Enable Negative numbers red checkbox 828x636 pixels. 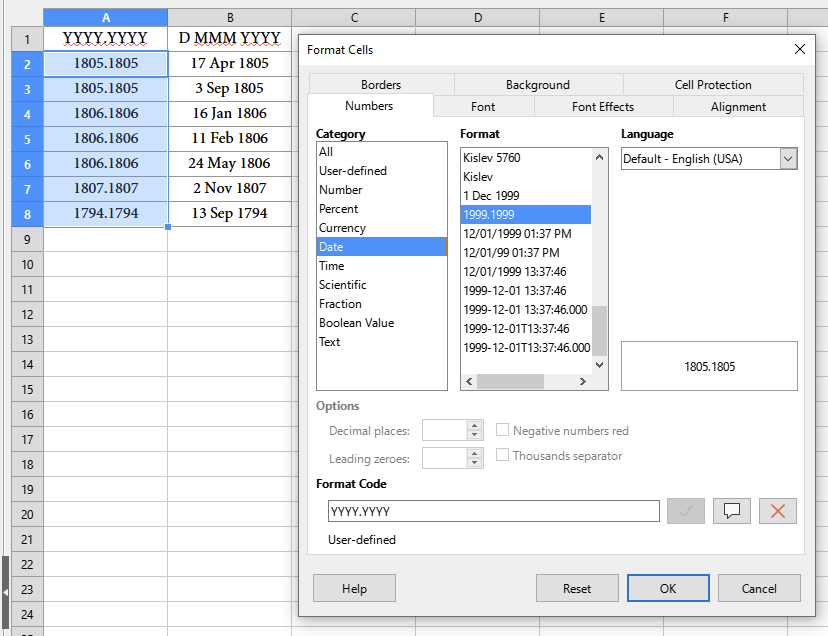(x=503, y=430)
